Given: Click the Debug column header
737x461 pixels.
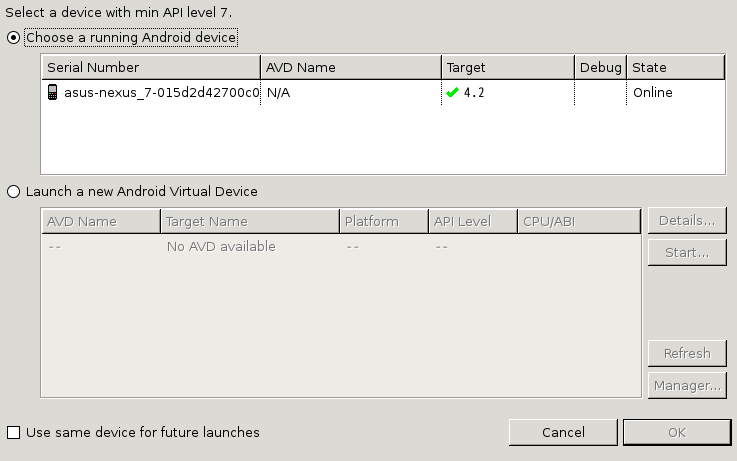Looking at the screenshot, I should click(600, 67).
